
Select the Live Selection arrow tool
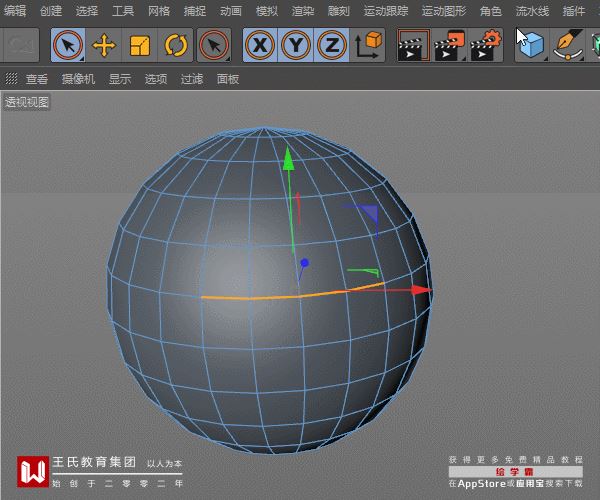[x=68, y=45]
